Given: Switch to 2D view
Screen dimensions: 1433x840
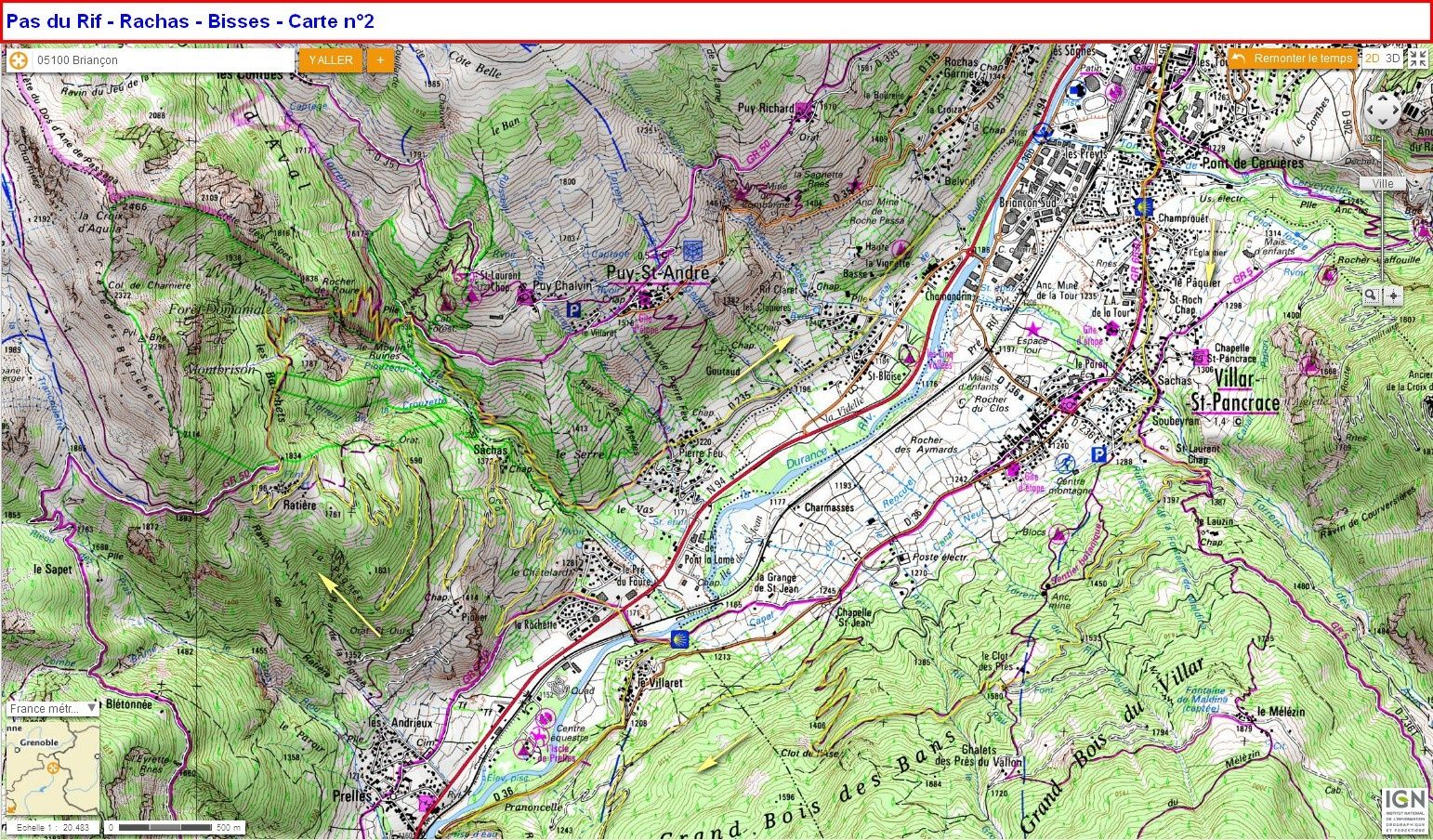Looking at the screenshot, I should click(x=1372, y=59).
